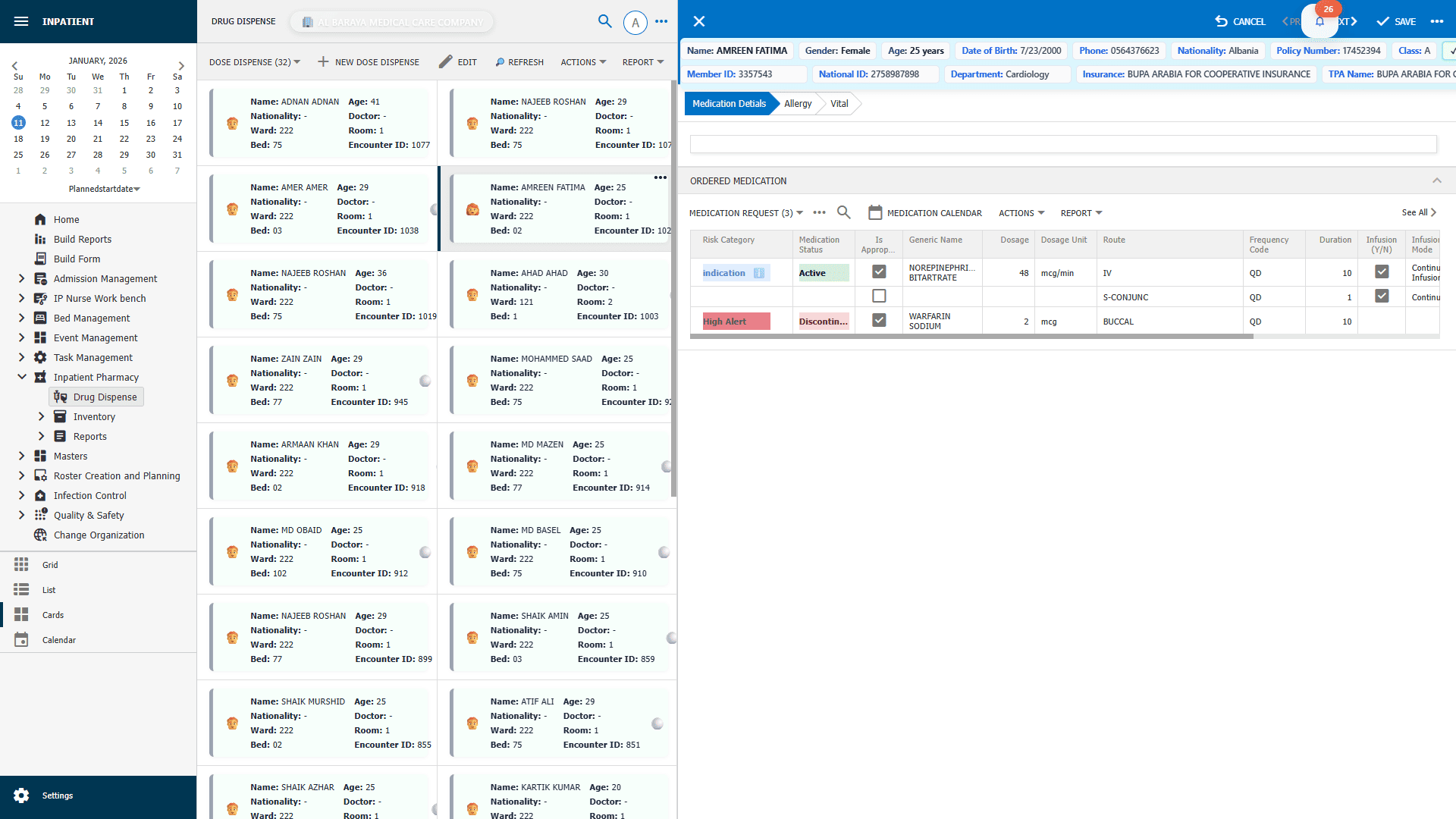Select January 15 on the calendar
This screenshot has height=819, width=1456.
(124, 122)
